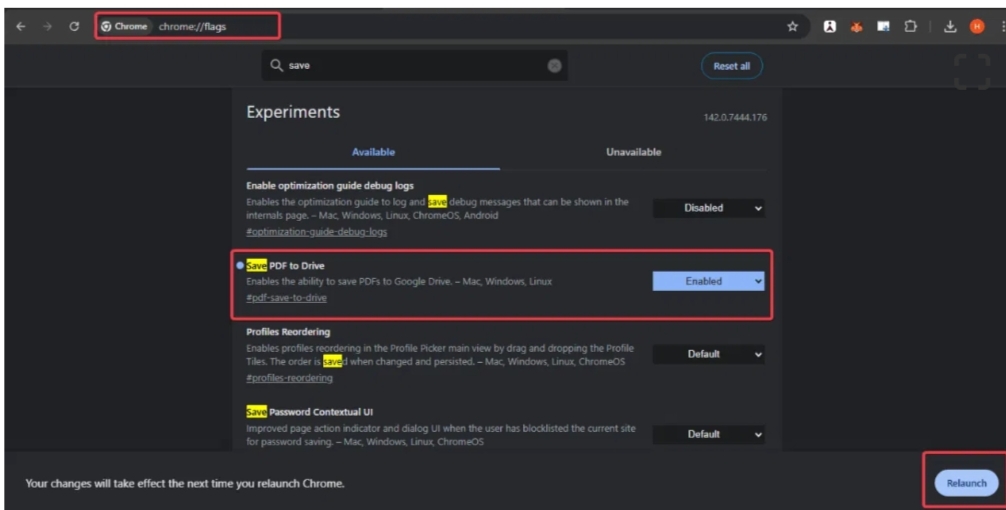Switch to the Available tab

point(373,152)
